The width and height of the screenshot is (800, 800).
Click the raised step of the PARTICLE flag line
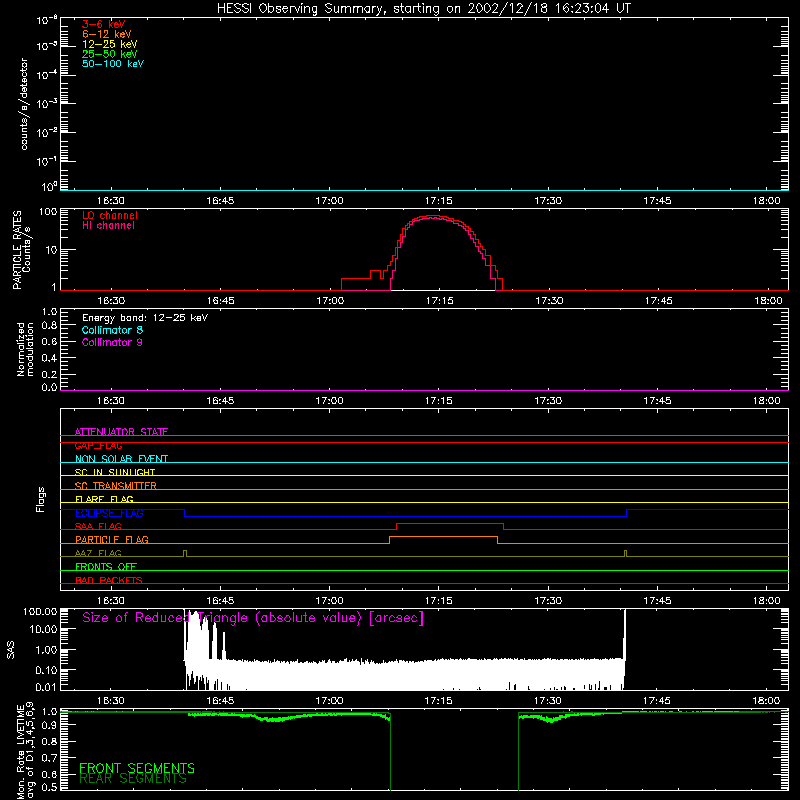point(443,537)
